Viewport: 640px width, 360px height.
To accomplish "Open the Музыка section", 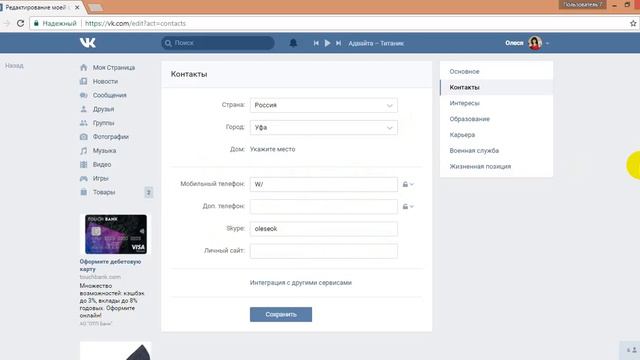I will (x=104, y=151).
